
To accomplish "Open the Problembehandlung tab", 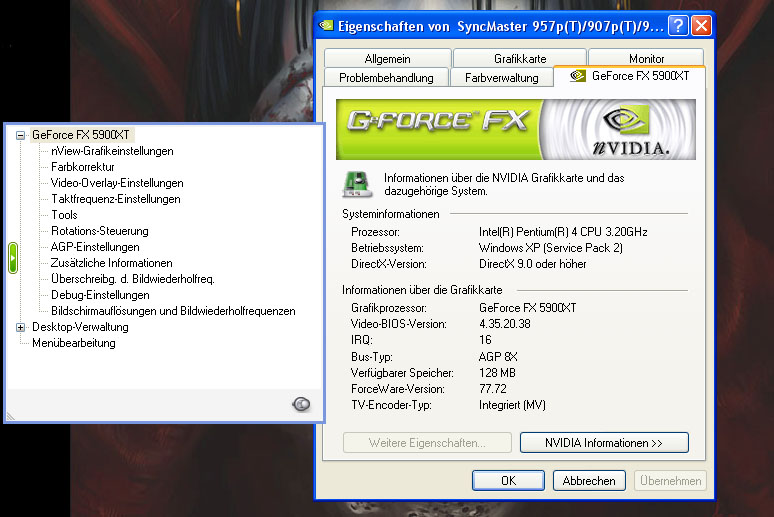I will point(386,78).
